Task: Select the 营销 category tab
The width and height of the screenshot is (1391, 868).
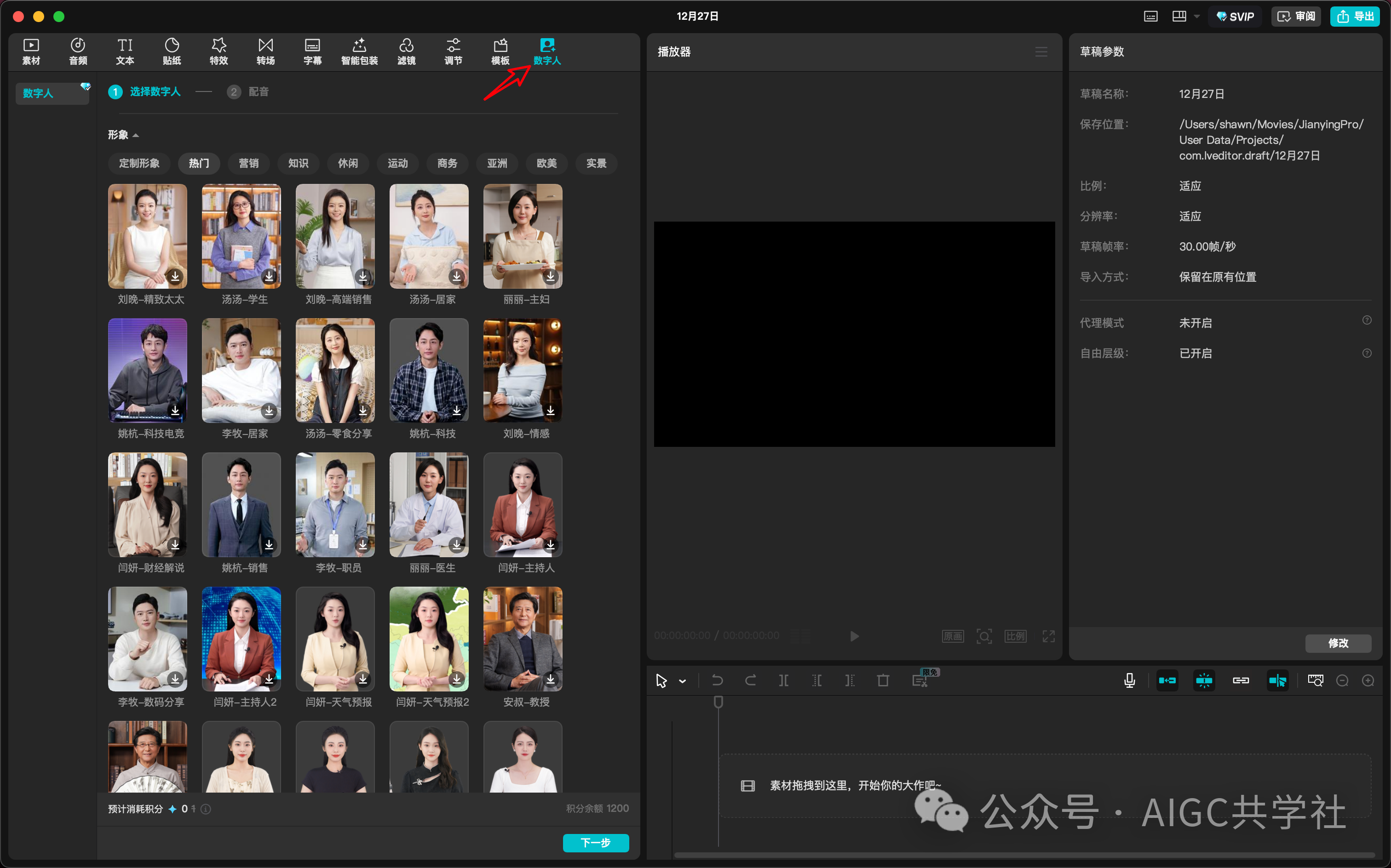Action: coord(249,164)
